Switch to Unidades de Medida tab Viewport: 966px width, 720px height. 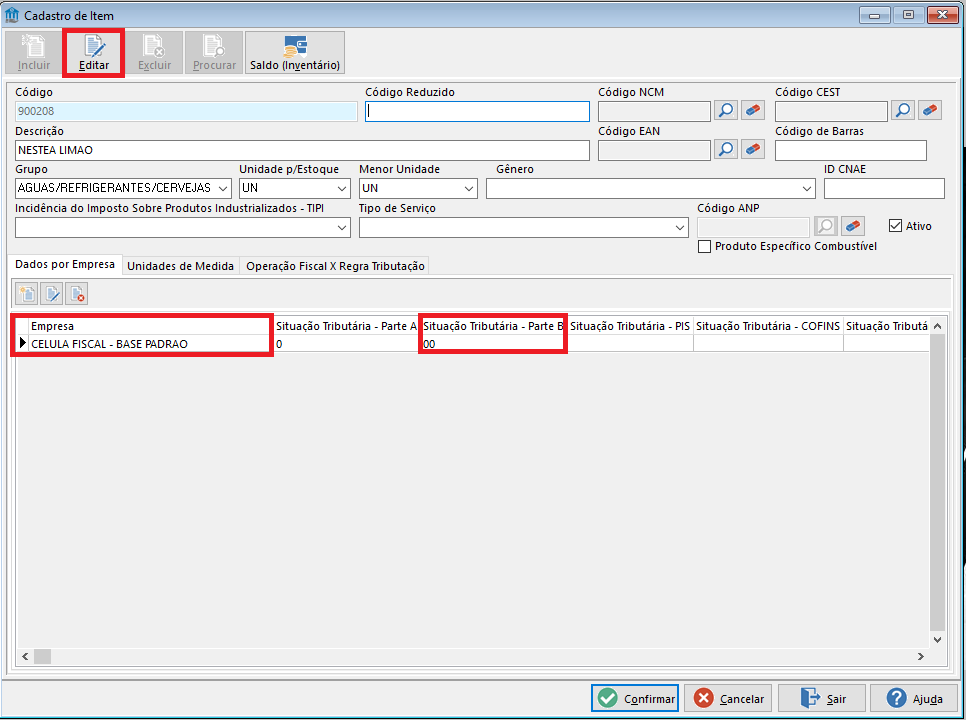coord(181,266)
